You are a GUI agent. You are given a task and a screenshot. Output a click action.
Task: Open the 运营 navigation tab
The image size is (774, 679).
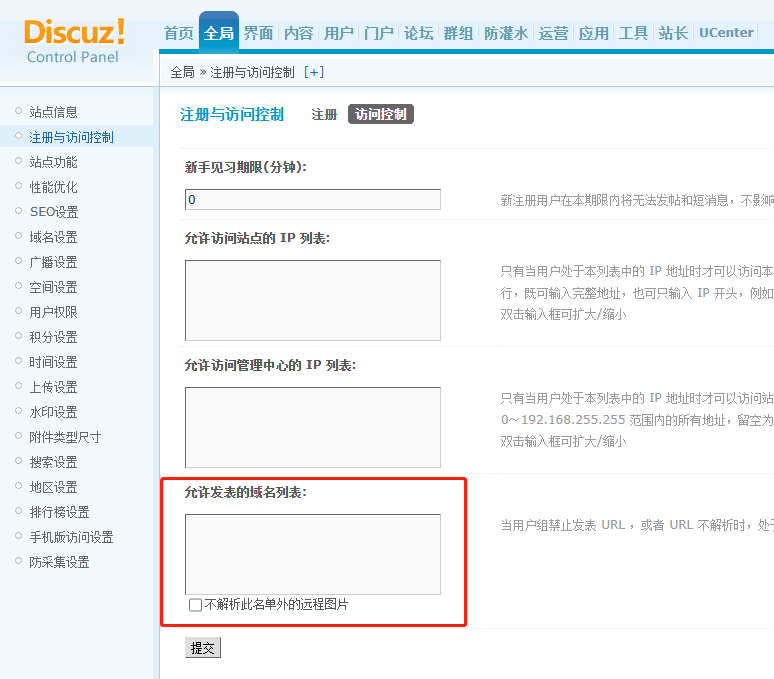553,33
